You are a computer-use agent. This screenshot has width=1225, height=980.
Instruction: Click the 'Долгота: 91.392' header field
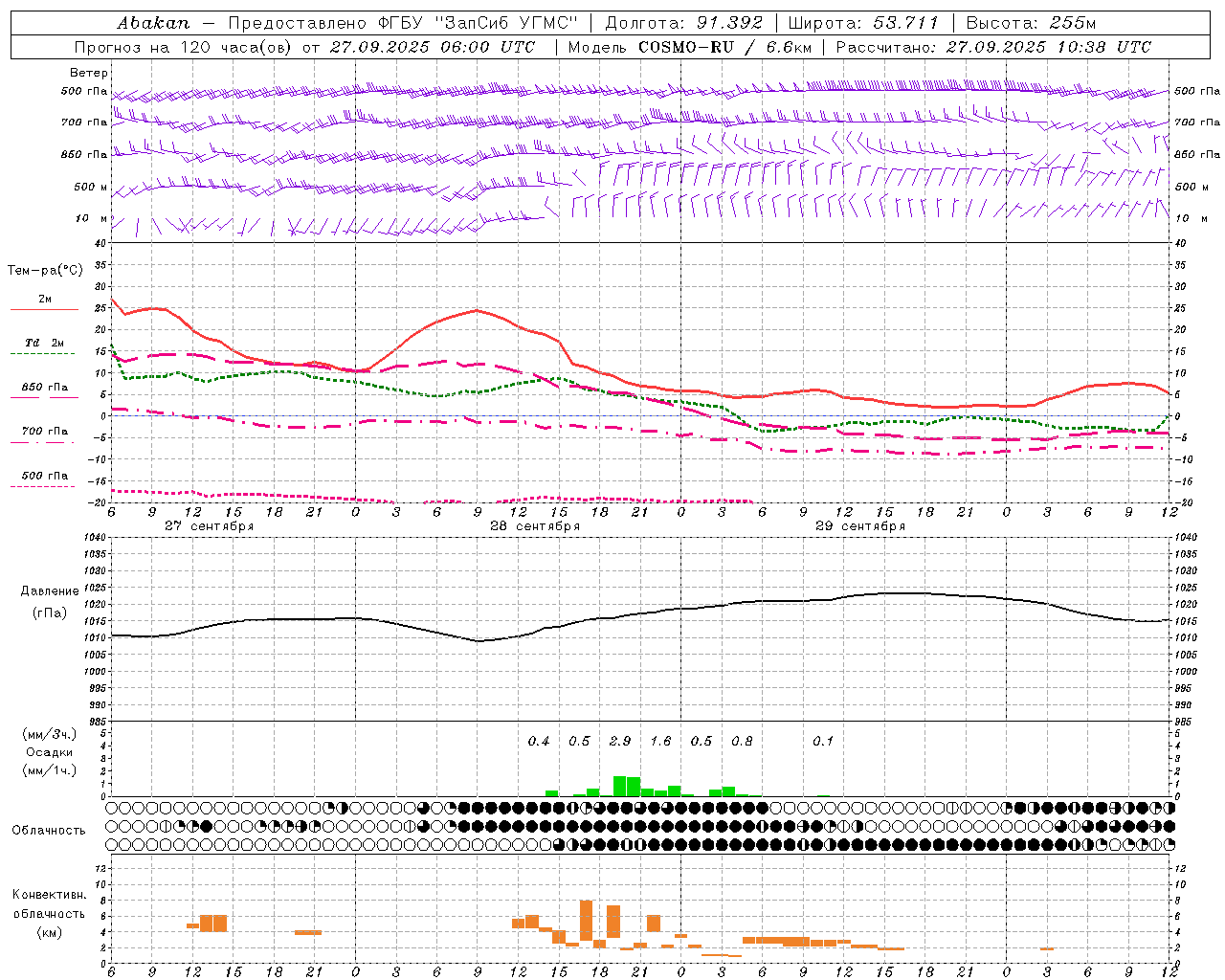684,23
